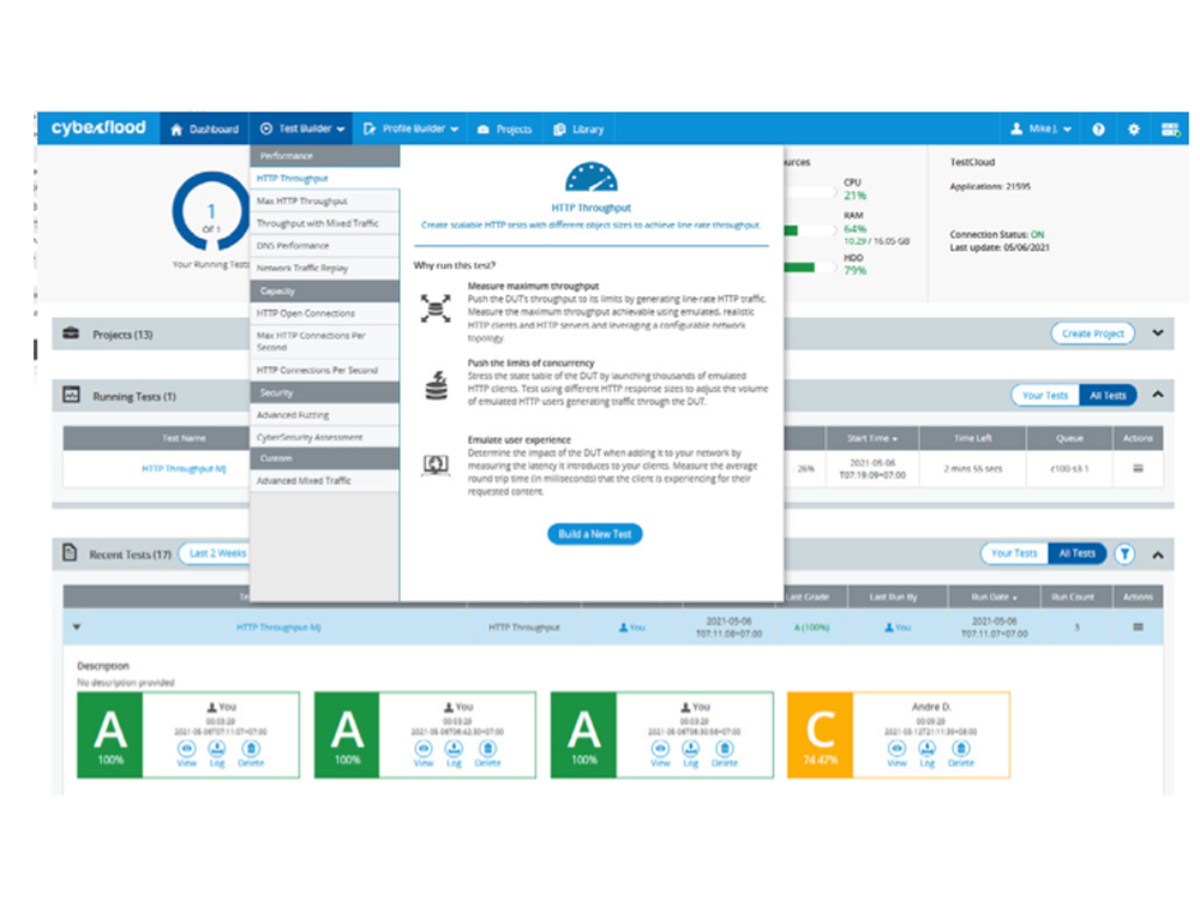Open the settings gear icon
The image size is (1200, 900).
pyautogui.click(x=1133, y=130)
